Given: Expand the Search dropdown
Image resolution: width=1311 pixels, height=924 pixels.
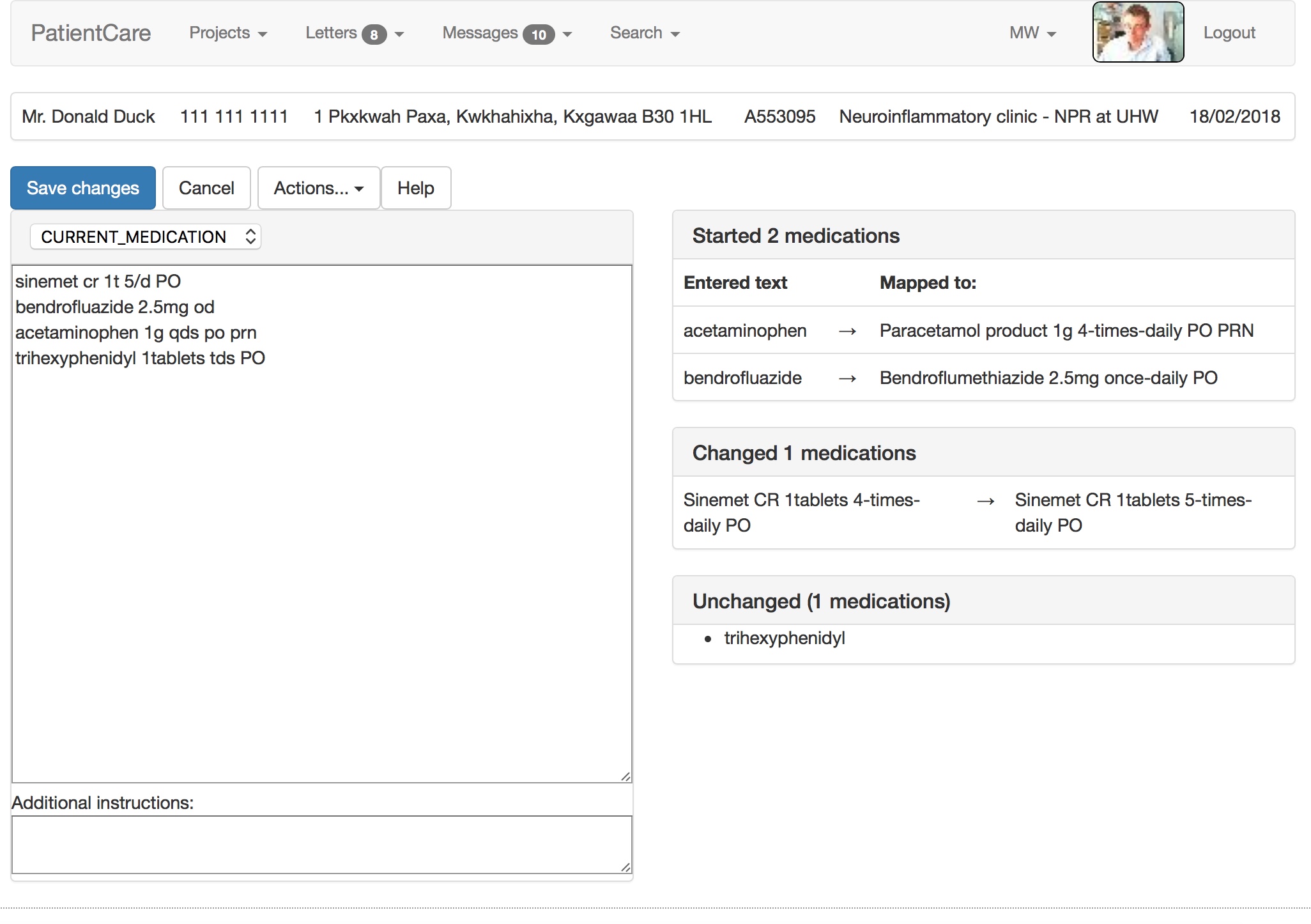Looking at the screenshot, I should click(644, 33).
